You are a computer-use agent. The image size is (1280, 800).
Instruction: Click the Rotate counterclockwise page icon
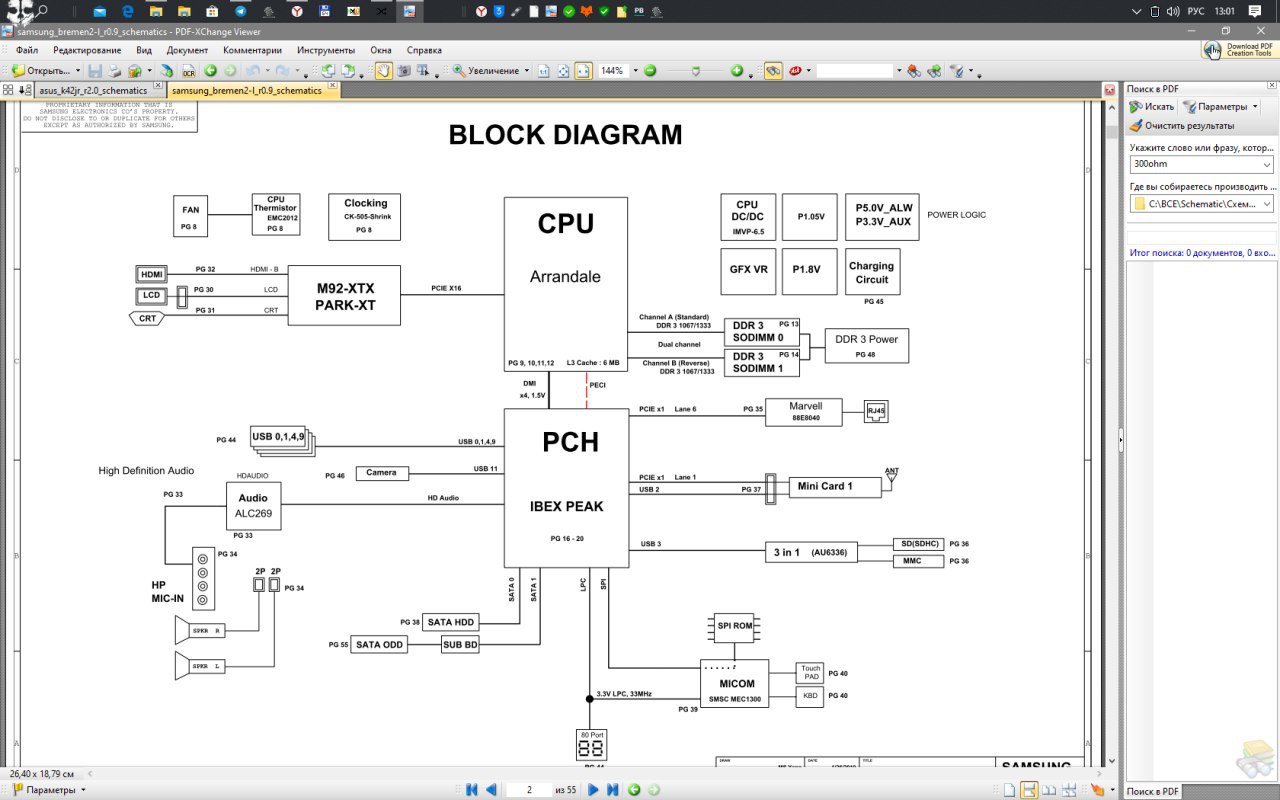[327, 71]
